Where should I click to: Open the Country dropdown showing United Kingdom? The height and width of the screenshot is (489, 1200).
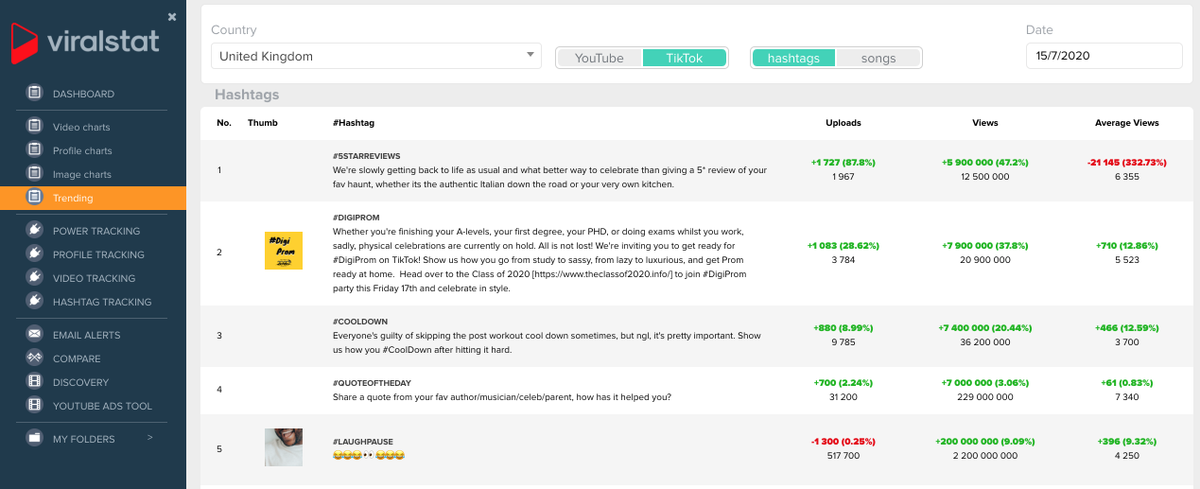(x=376, y=56)
